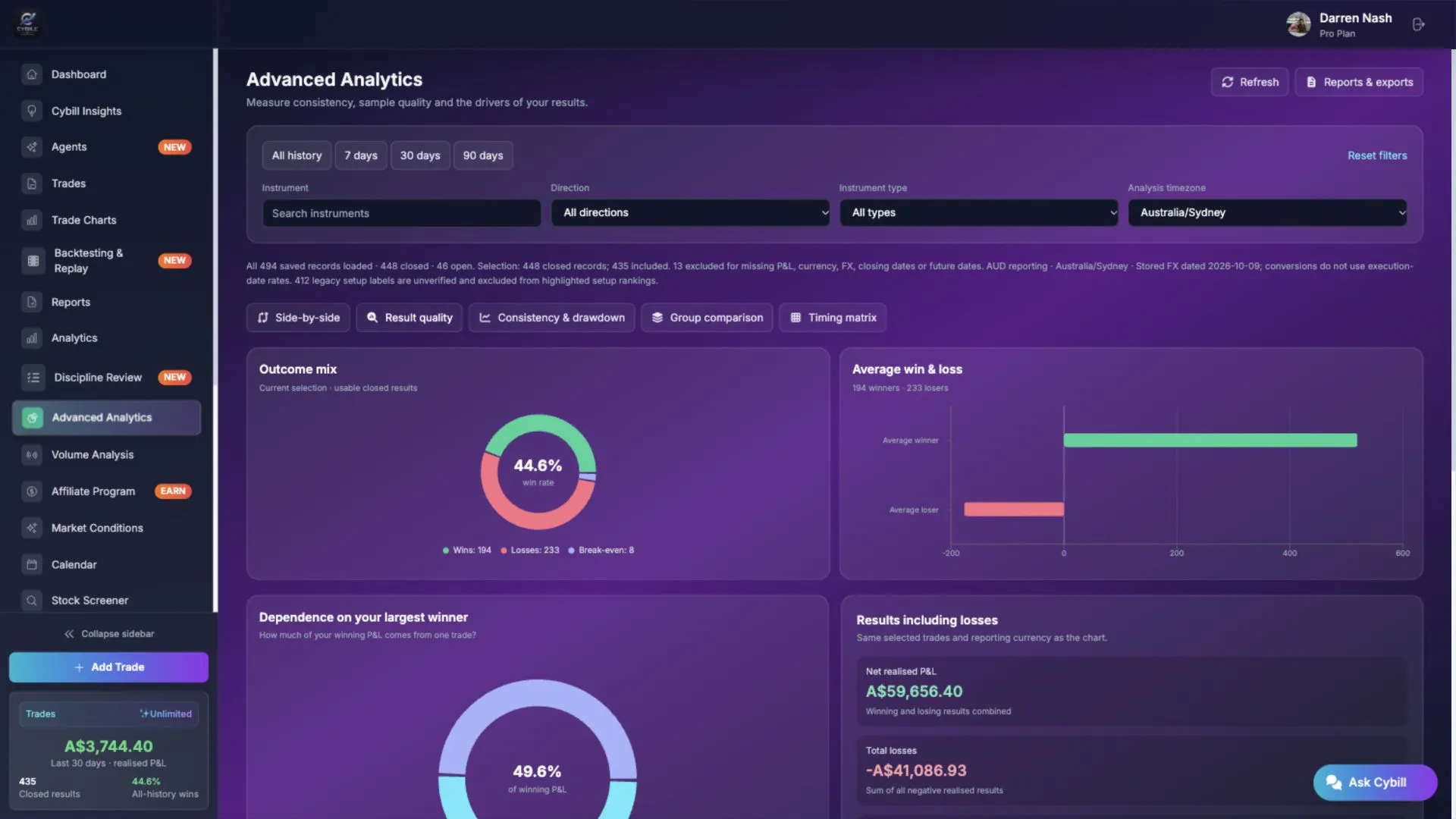Select the Trades document icon
Screen dimensions: 1456x819
32,184
